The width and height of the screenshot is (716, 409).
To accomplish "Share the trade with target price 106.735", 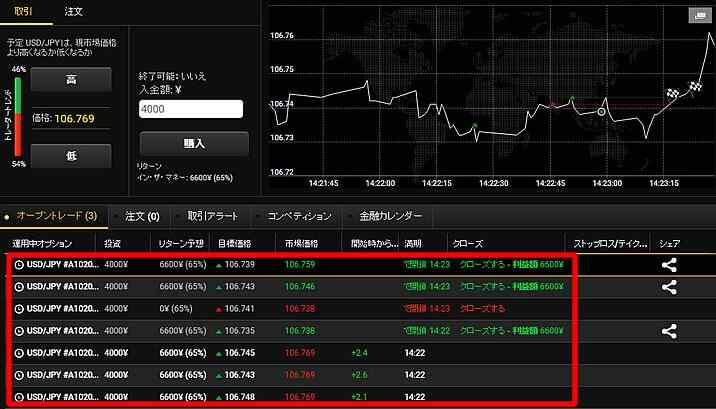I will pos(669,331).
